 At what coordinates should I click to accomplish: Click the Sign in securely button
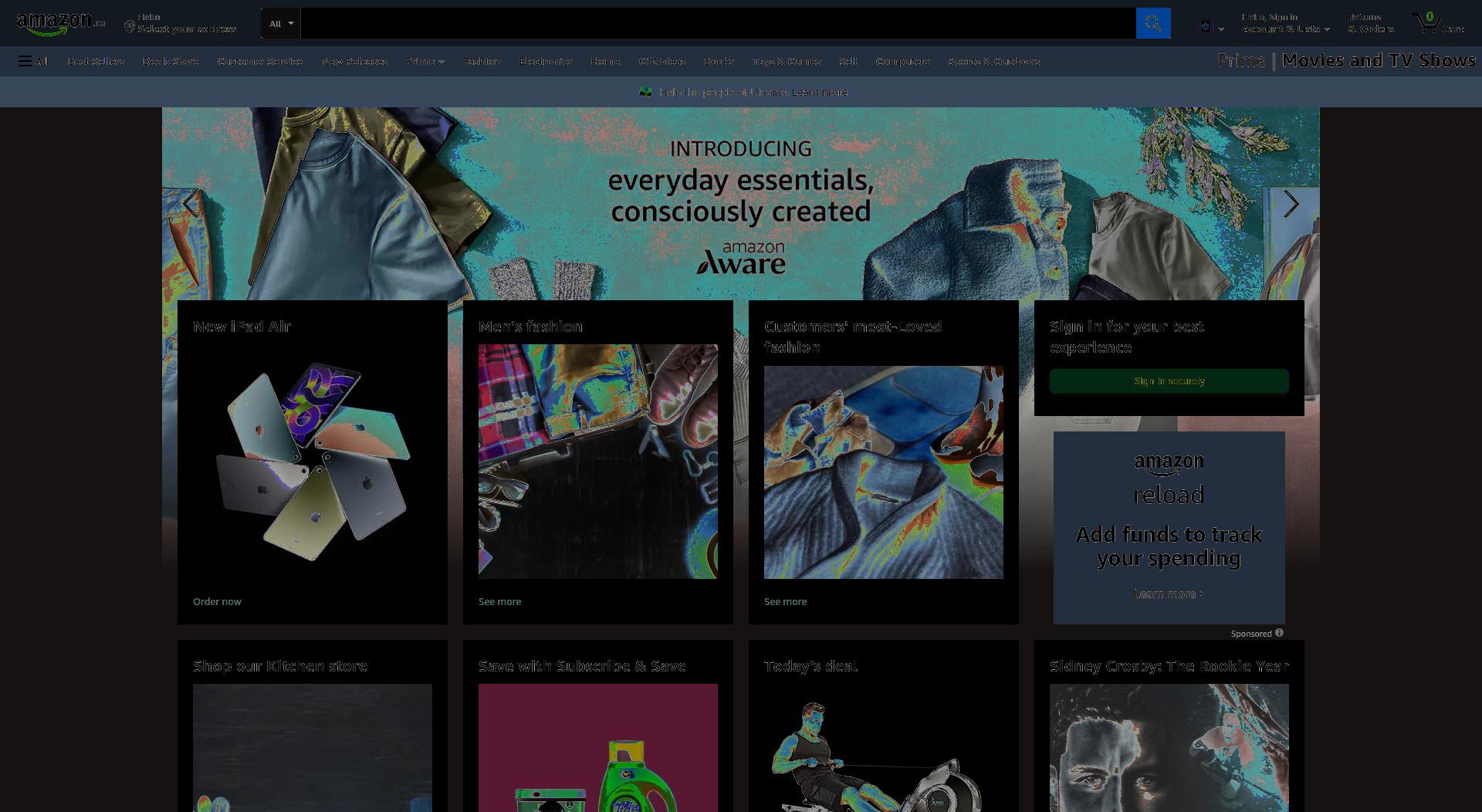pyautogui.click(x=1169, y=381)
